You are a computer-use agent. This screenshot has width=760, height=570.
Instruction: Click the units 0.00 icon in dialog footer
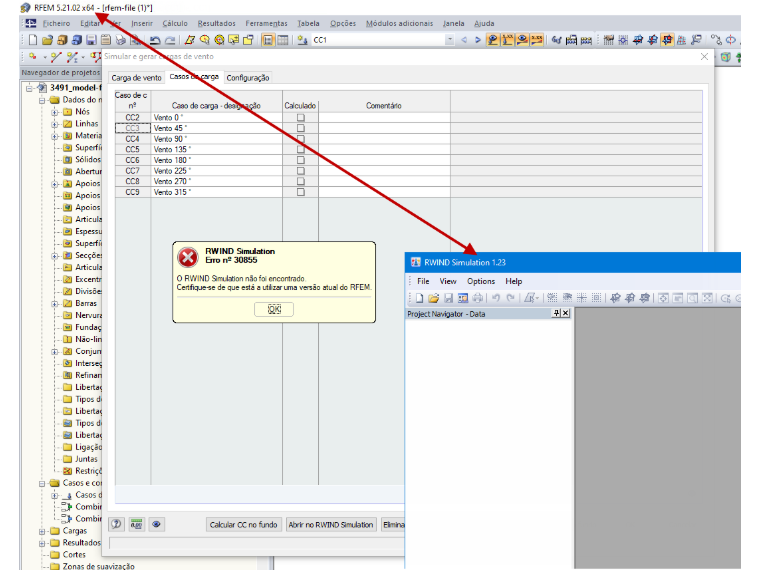(x=136, y=524)
